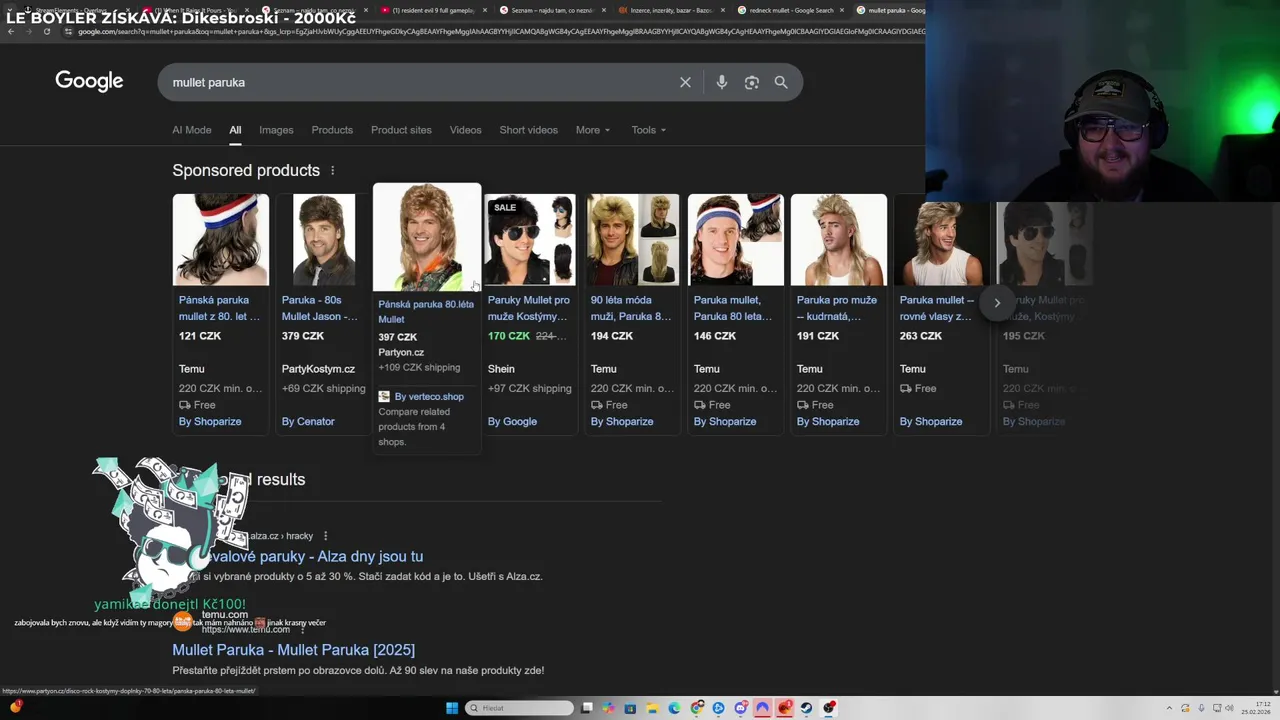Open Steam from taskbar

[x=807, y=708]
